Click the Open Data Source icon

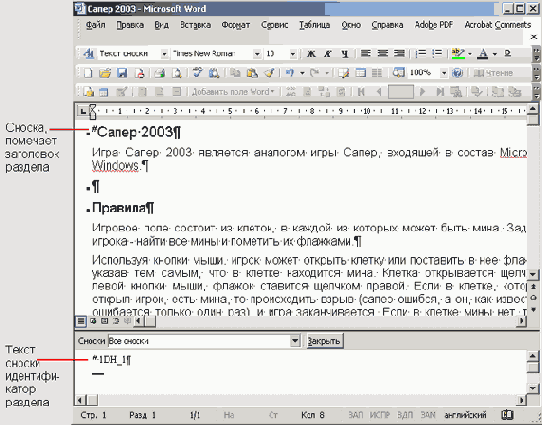pyautogui.click(x=104, y=92)
